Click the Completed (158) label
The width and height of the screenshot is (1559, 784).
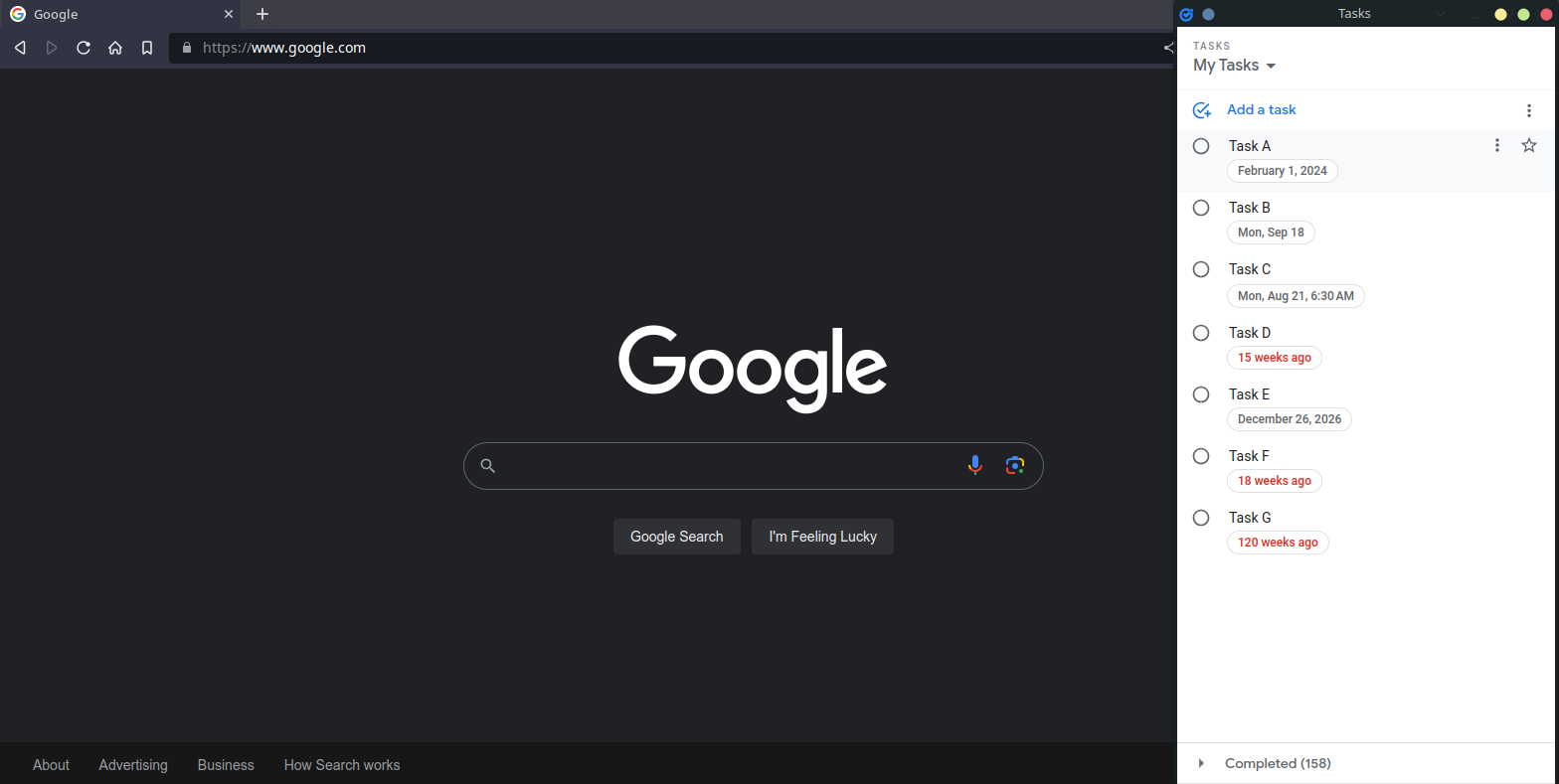[1278, 763]
